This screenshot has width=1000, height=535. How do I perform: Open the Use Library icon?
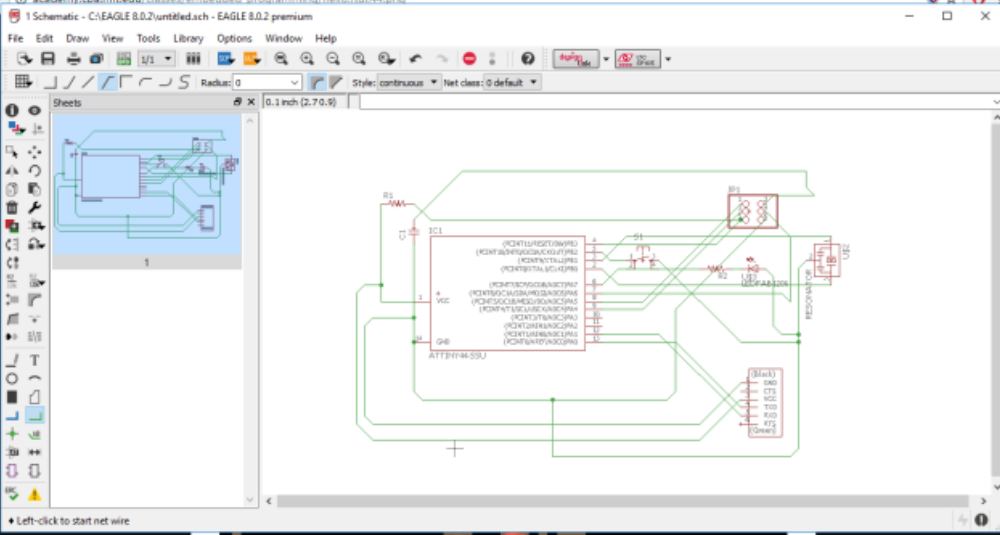[193, 59]
